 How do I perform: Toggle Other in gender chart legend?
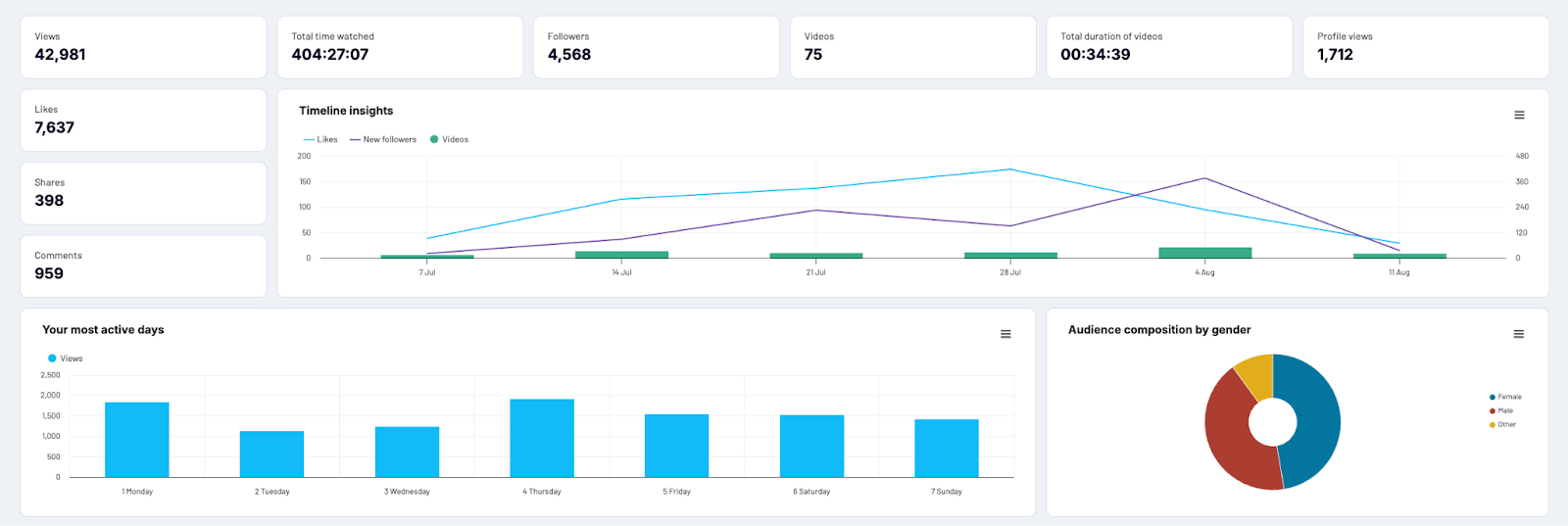pos(1506,424)
